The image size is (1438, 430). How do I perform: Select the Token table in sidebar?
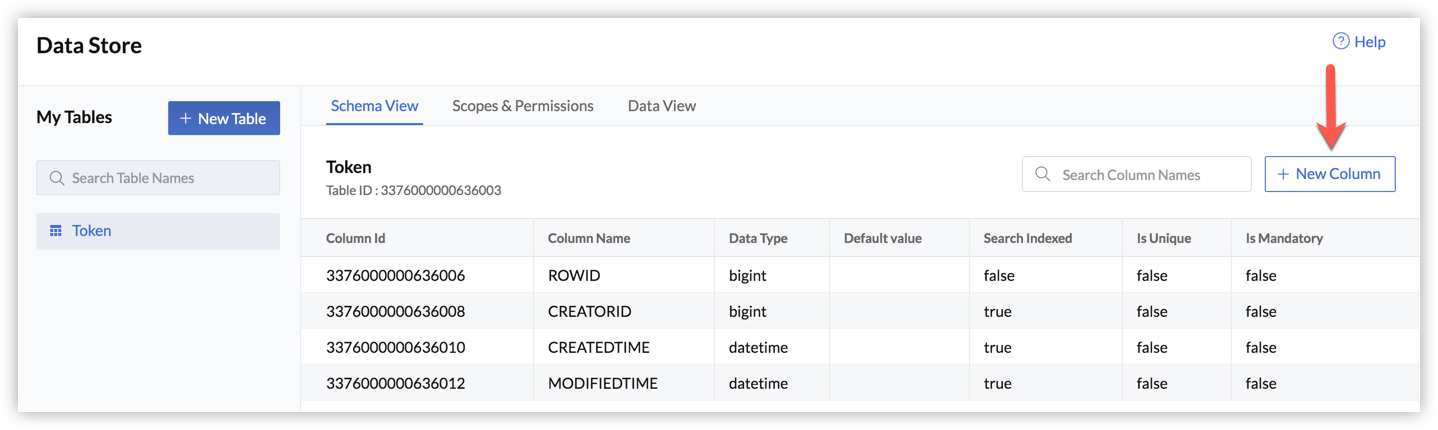coord(92,231)
